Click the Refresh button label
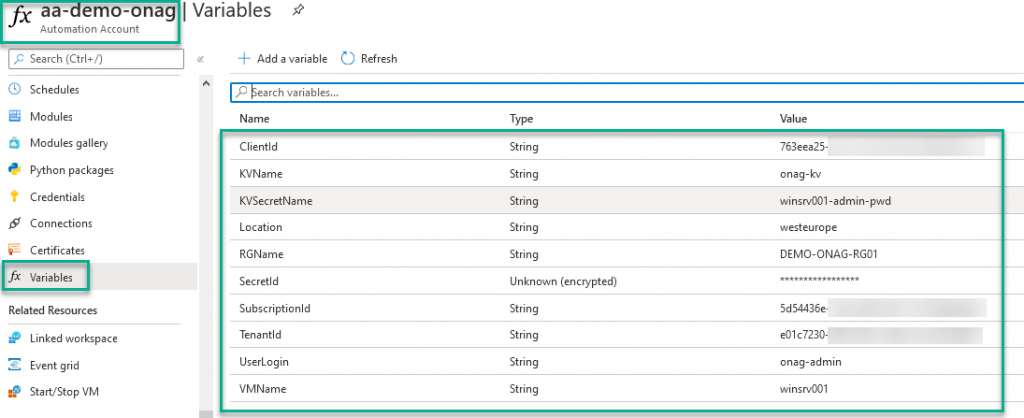 point(379,59)
